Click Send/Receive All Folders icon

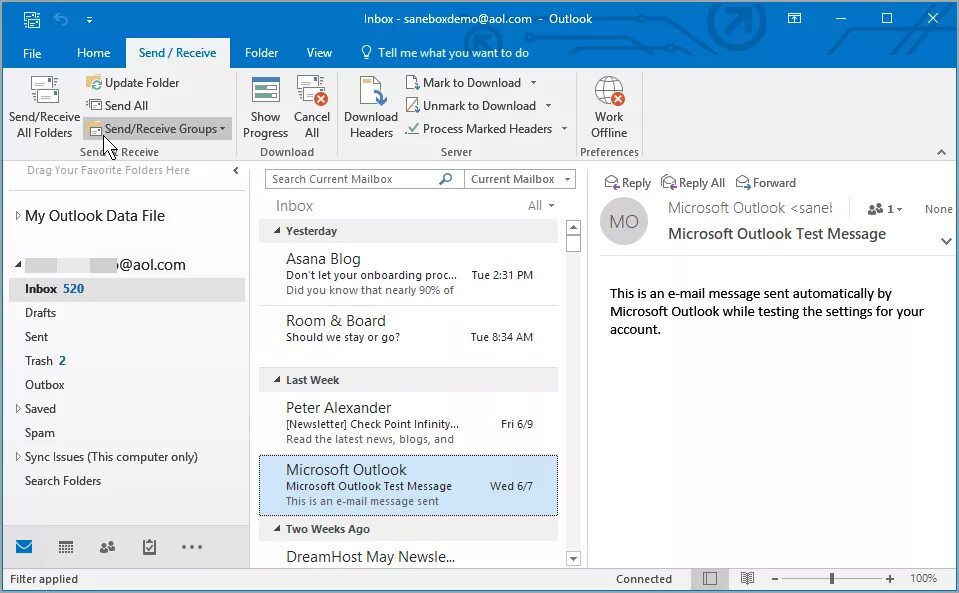(x=45, y=90)
